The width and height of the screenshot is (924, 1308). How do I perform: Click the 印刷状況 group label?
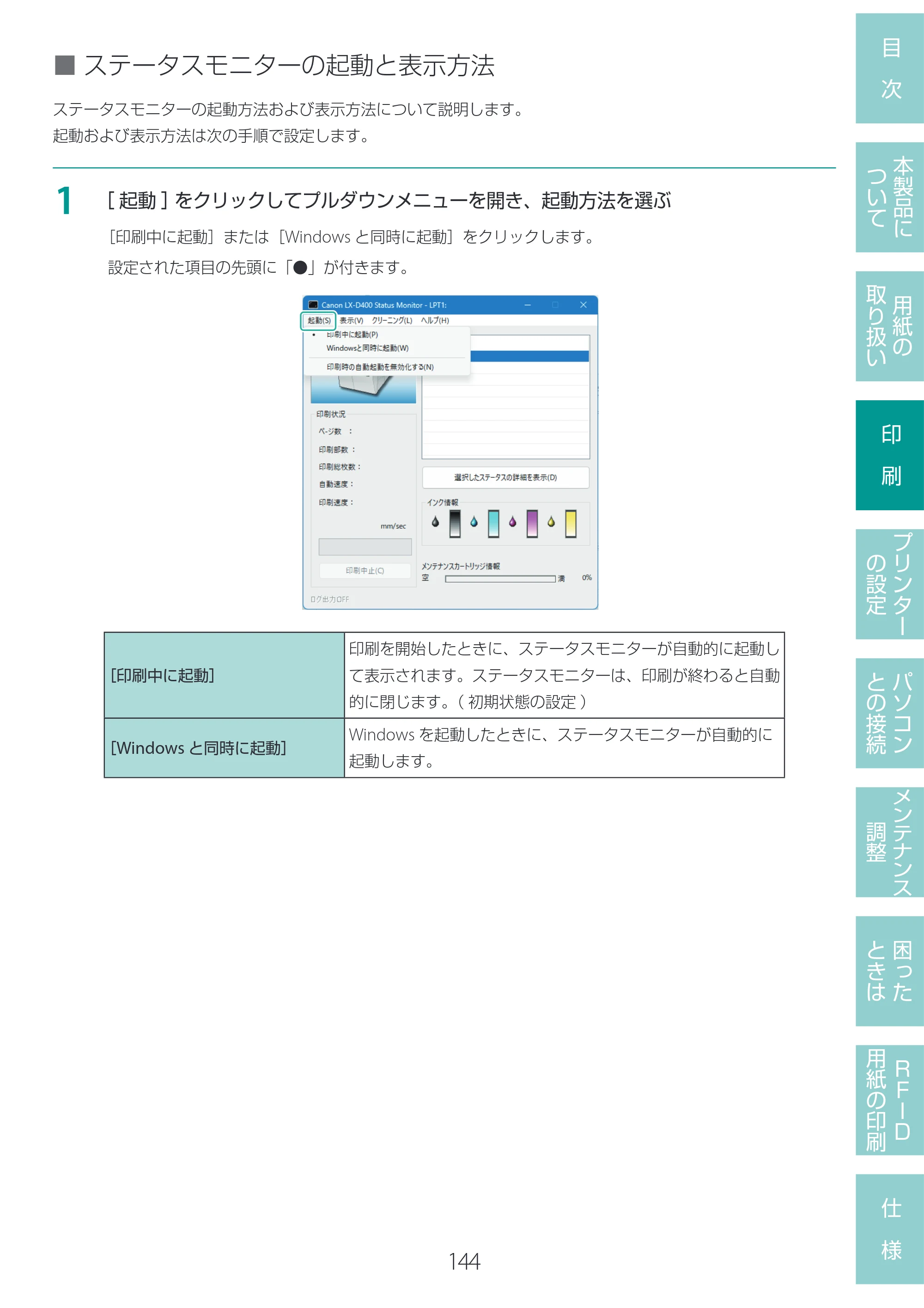[331, 414]
